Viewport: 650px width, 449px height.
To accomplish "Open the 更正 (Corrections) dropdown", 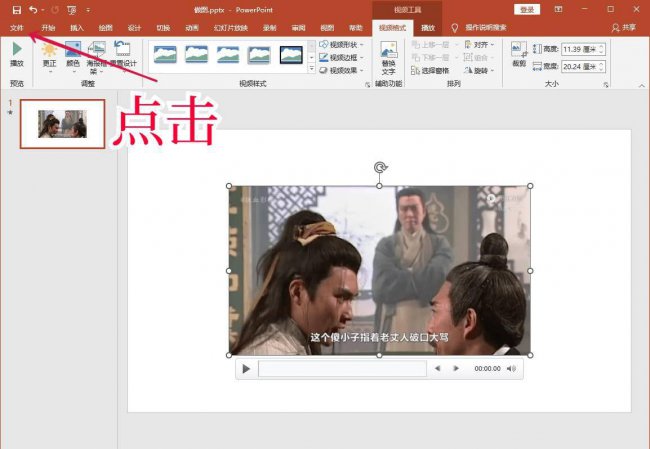I will [x=49, y=58].
